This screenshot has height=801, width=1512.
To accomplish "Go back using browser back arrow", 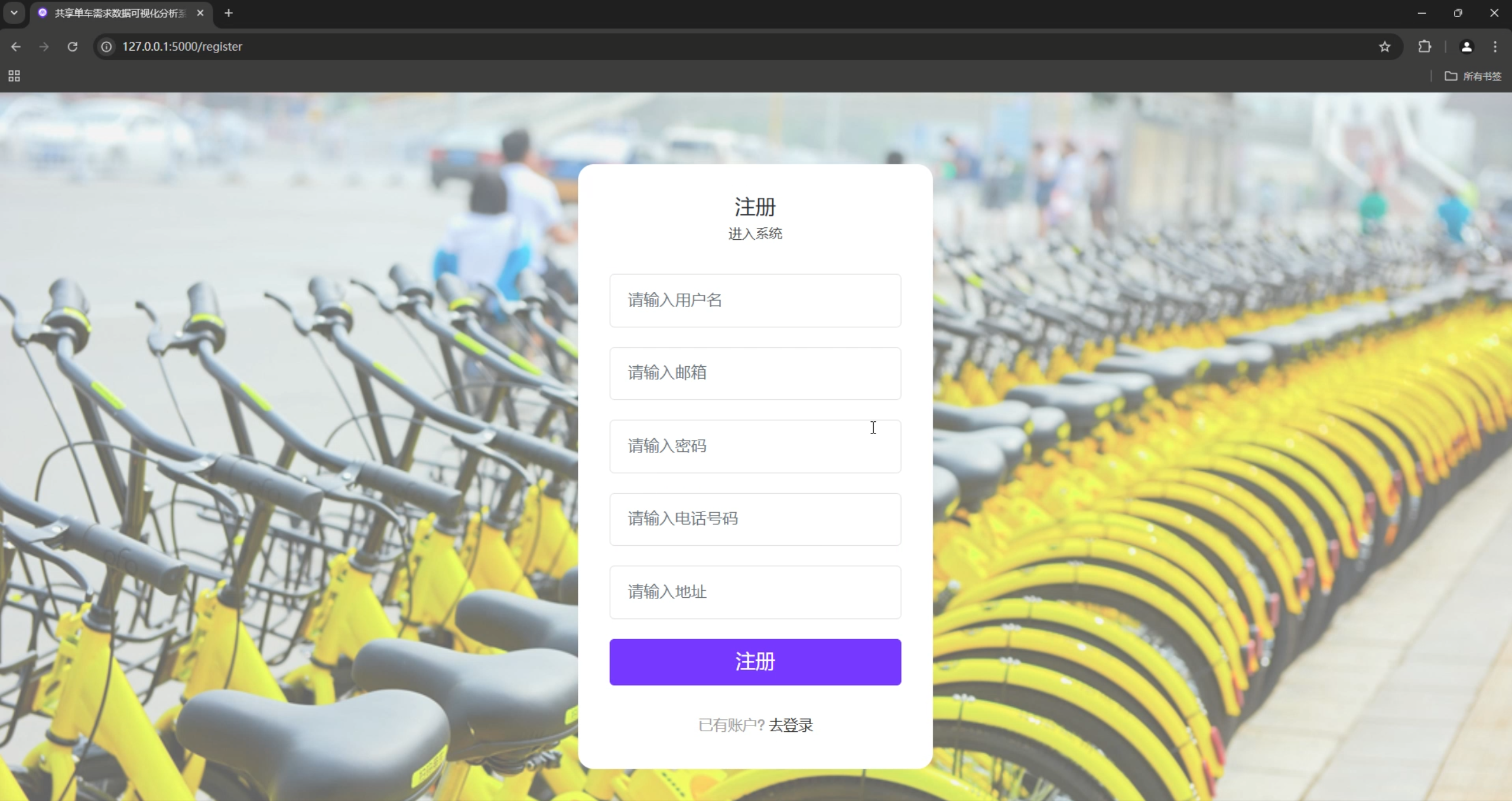I will pos(16,47).
